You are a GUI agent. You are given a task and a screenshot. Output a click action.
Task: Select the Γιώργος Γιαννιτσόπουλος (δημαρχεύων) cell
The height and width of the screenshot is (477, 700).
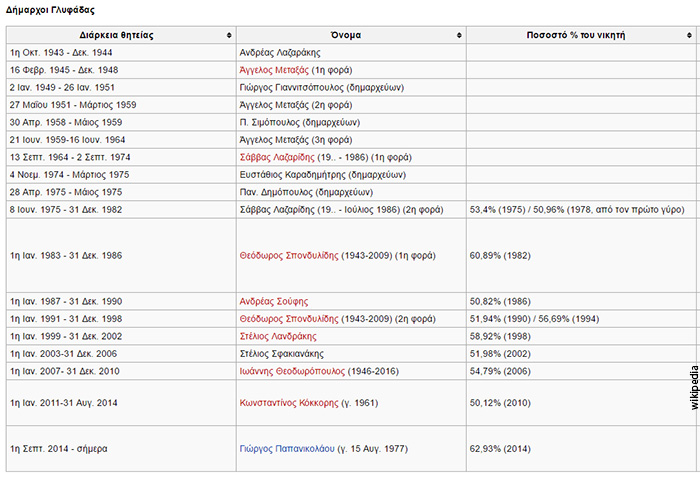[x=322, y=87]
